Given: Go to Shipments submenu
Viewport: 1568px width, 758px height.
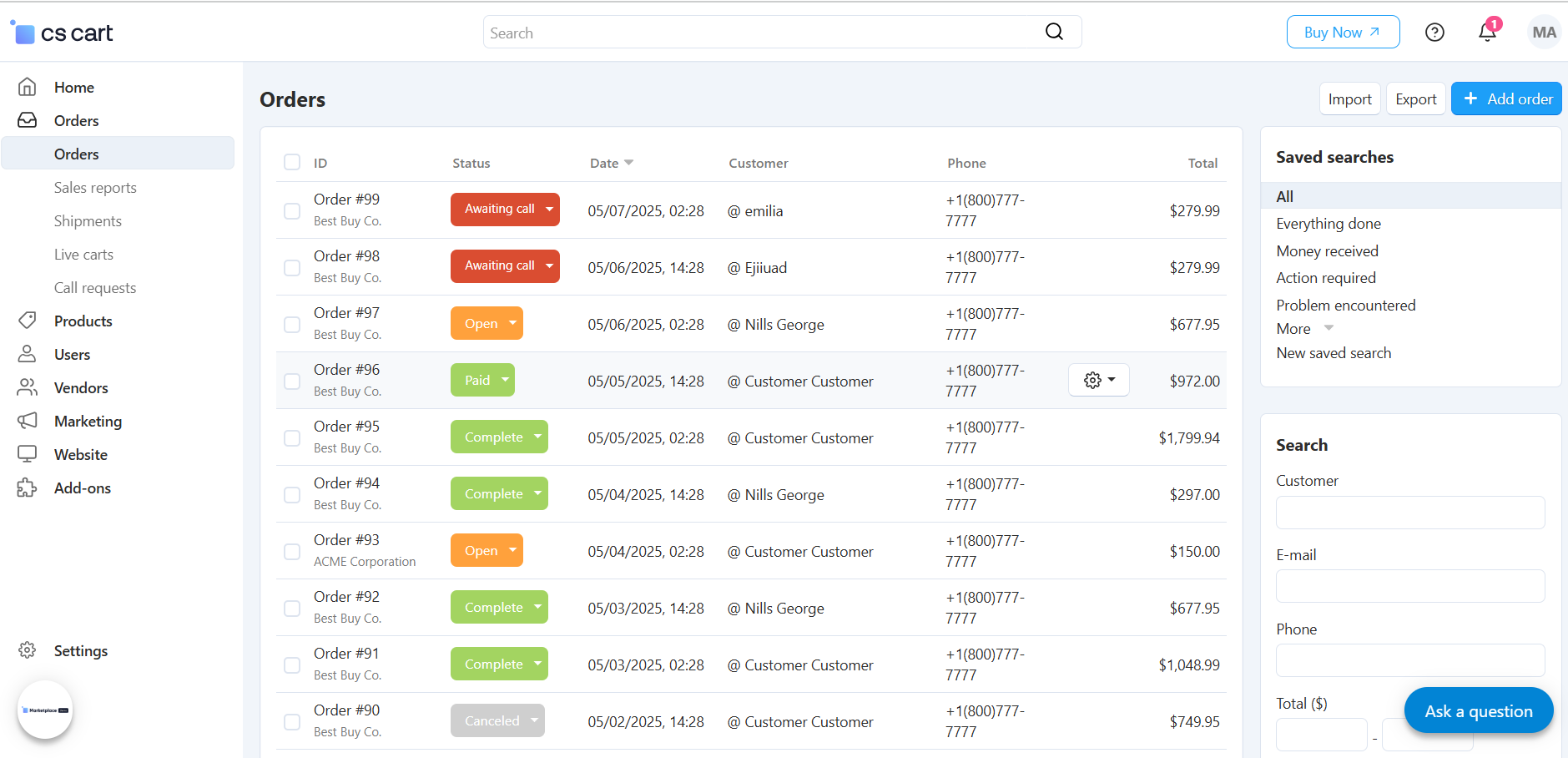Looking at the screenshot, I should pyautogui.click(x=88, y=221).
